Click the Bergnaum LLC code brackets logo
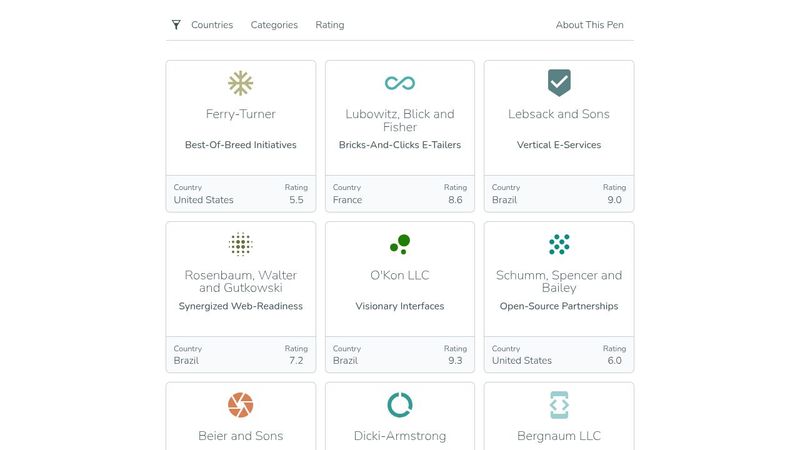 click(x=559, y=405)
